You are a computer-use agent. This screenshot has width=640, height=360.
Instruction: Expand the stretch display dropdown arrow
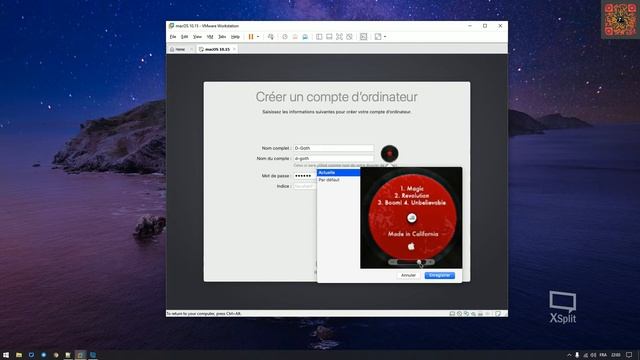pyautogui.click(x=385, y=37)
